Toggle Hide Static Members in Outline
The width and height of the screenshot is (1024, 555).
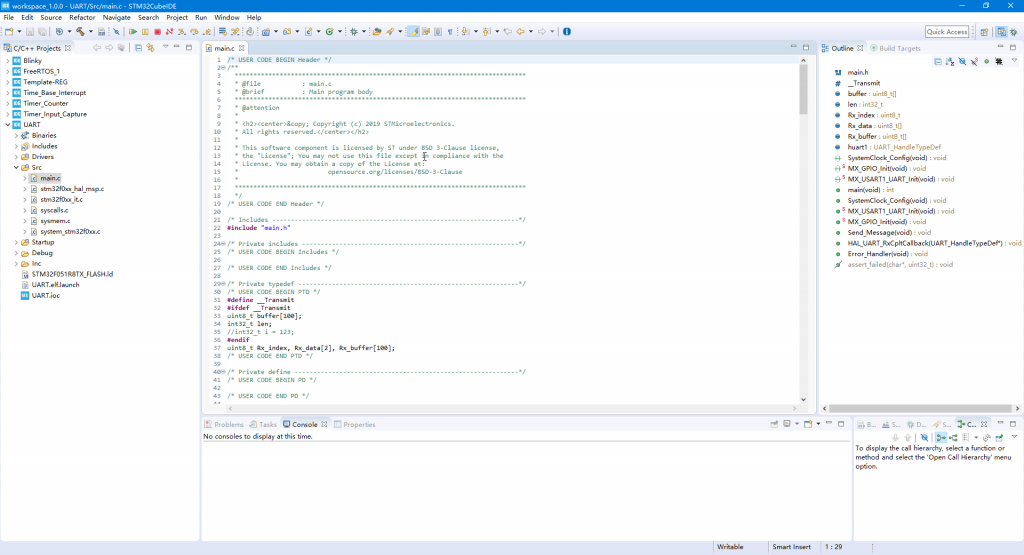pyautogui.click(x=974, y=61)
